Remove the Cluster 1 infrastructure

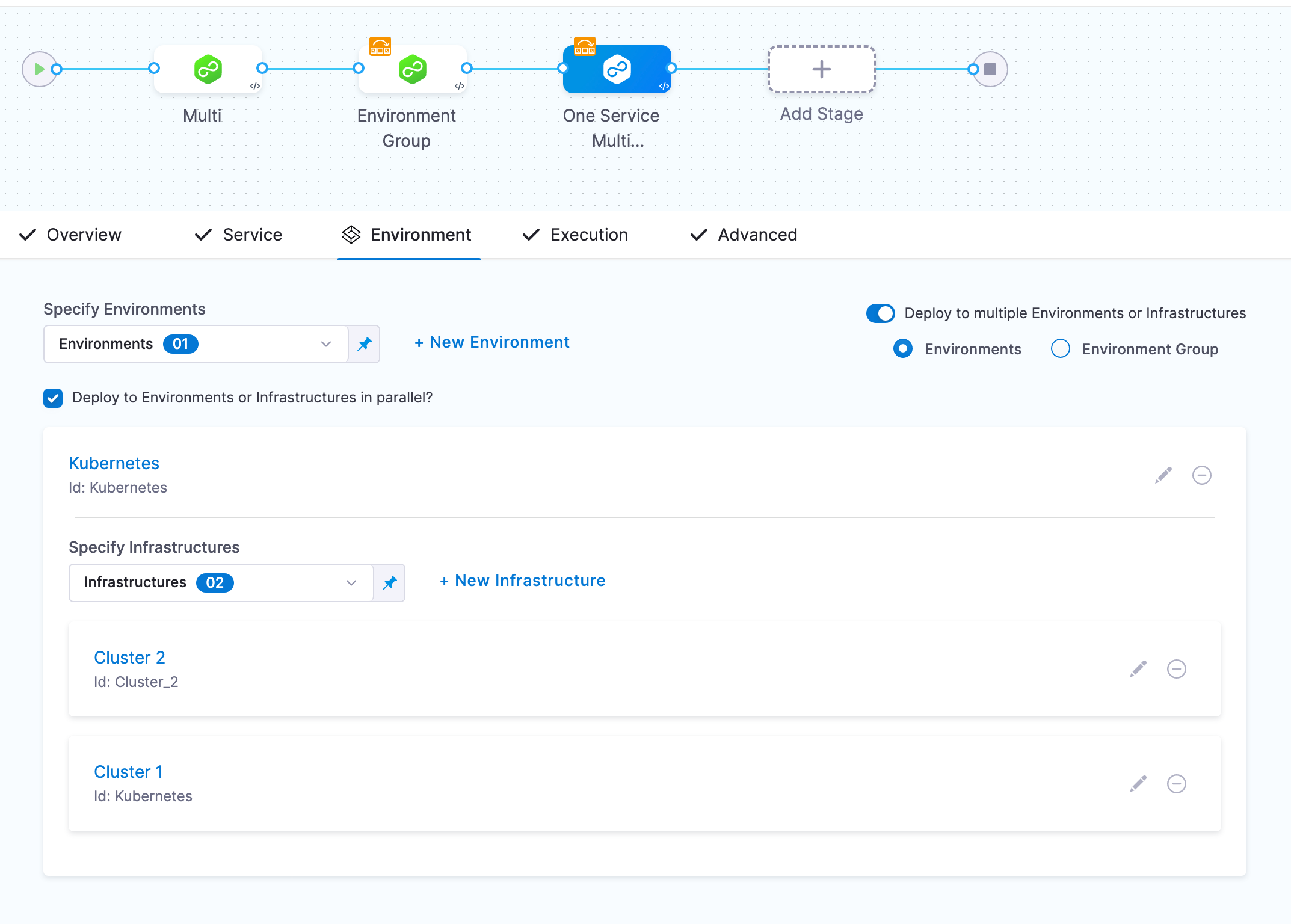click(x=1176, y=784)
